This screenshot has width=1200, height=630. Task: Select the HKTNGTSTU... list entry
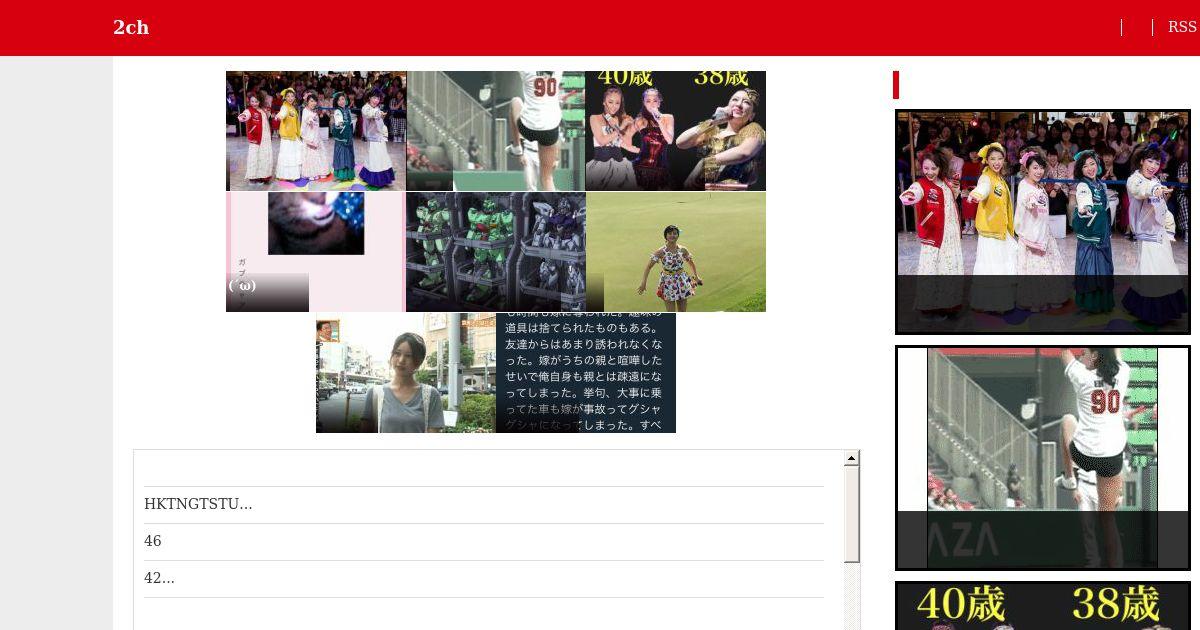coord(198,504)
